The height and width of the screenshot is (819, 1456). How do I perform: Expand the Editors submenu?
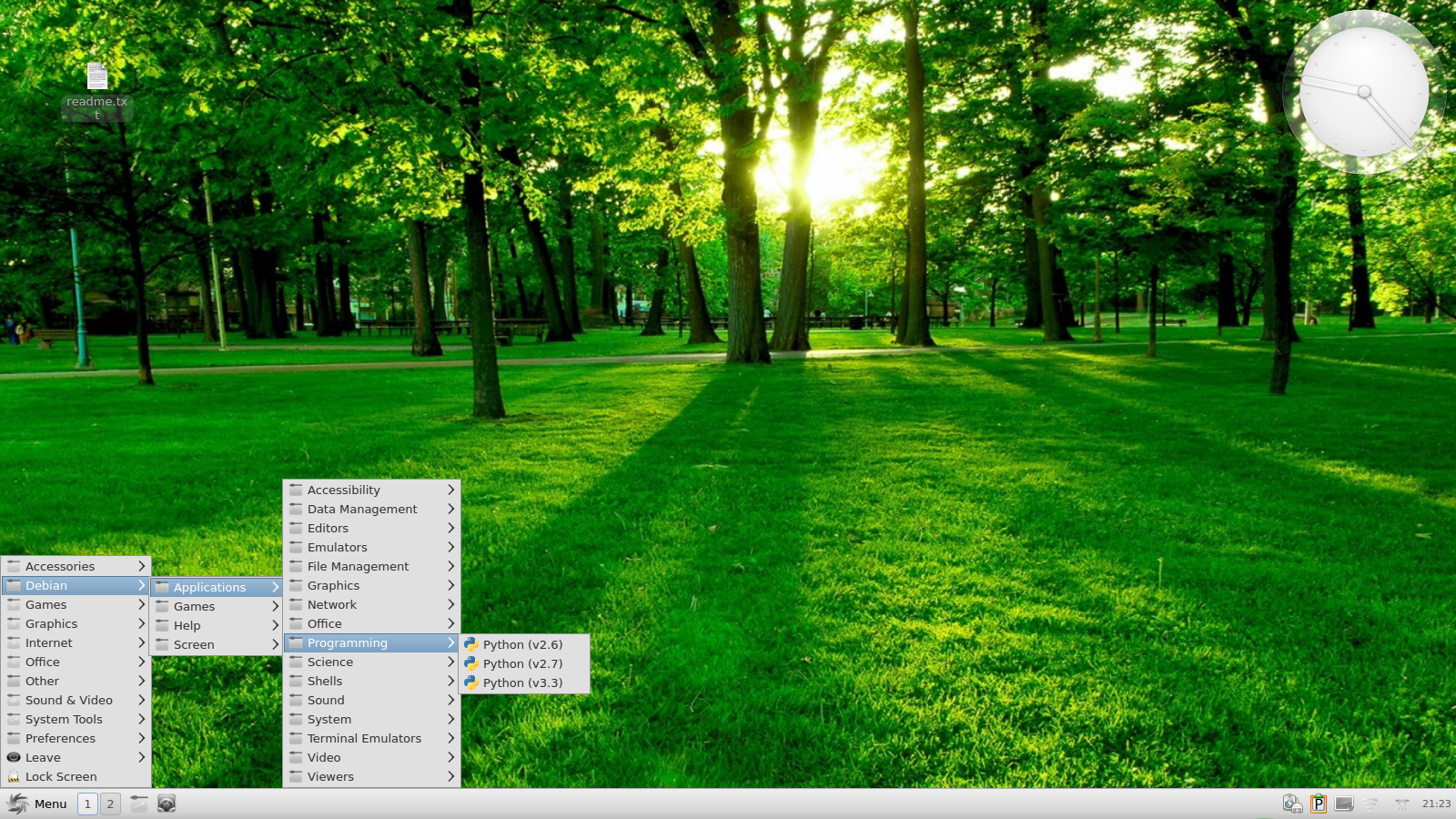click(x=328, y=528)
